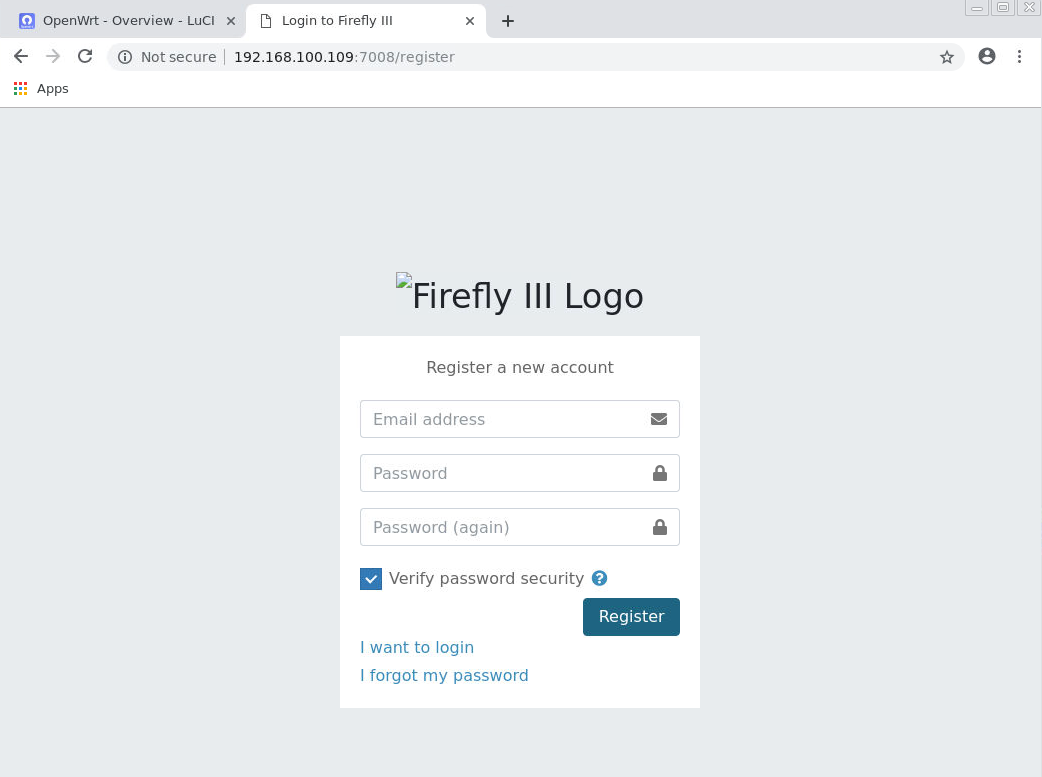
Task: Open a new browser tab
Action: click(508, 20)
